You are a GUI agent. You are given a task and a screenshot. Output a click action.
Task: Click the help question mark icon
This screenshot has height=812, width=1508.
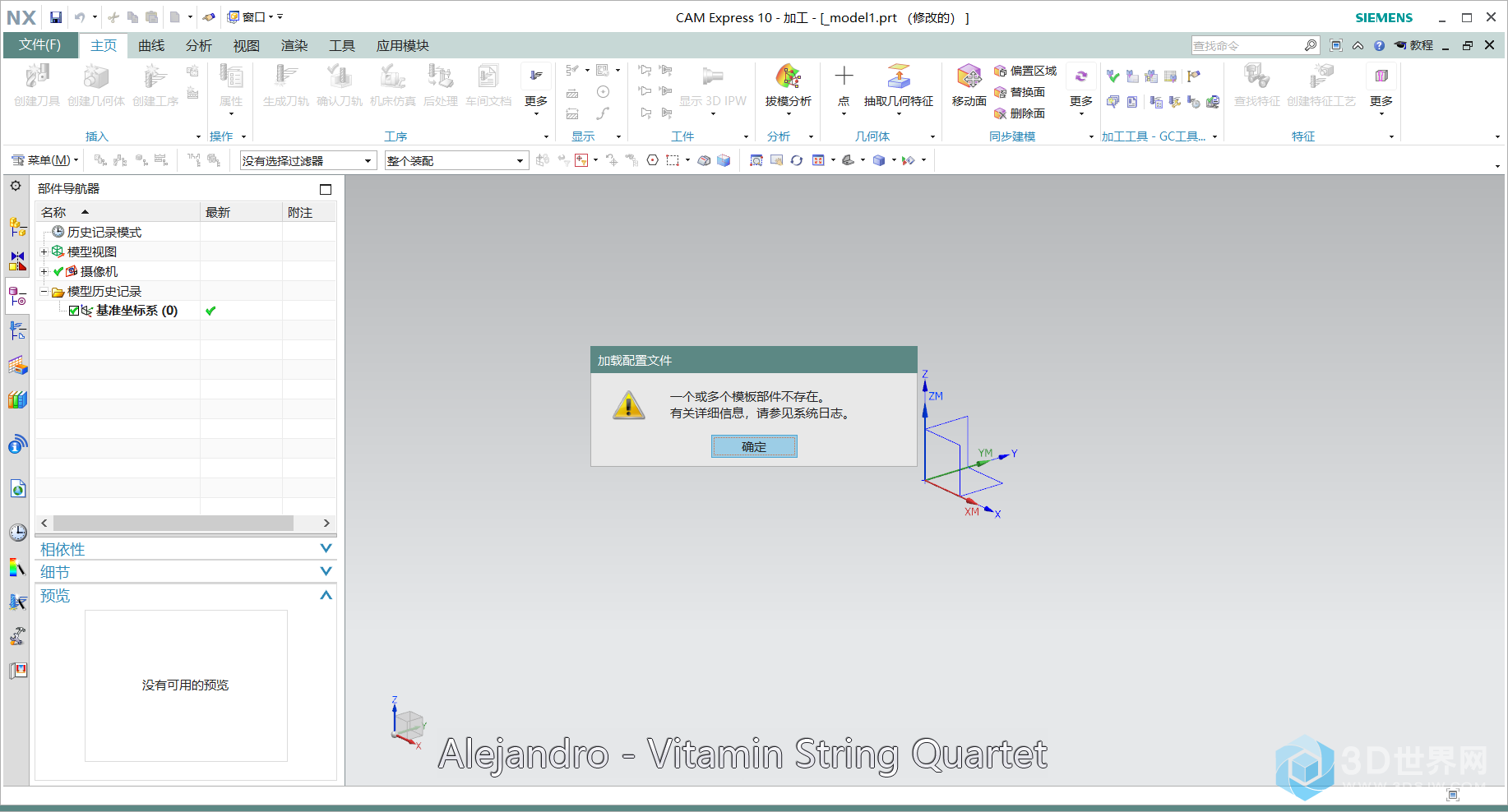1379,45
